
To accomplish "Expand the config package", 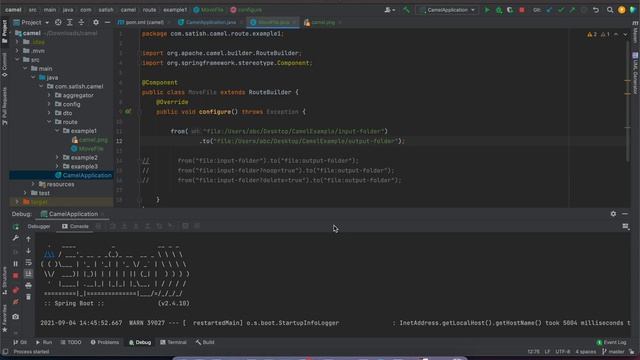I will 49,104.
